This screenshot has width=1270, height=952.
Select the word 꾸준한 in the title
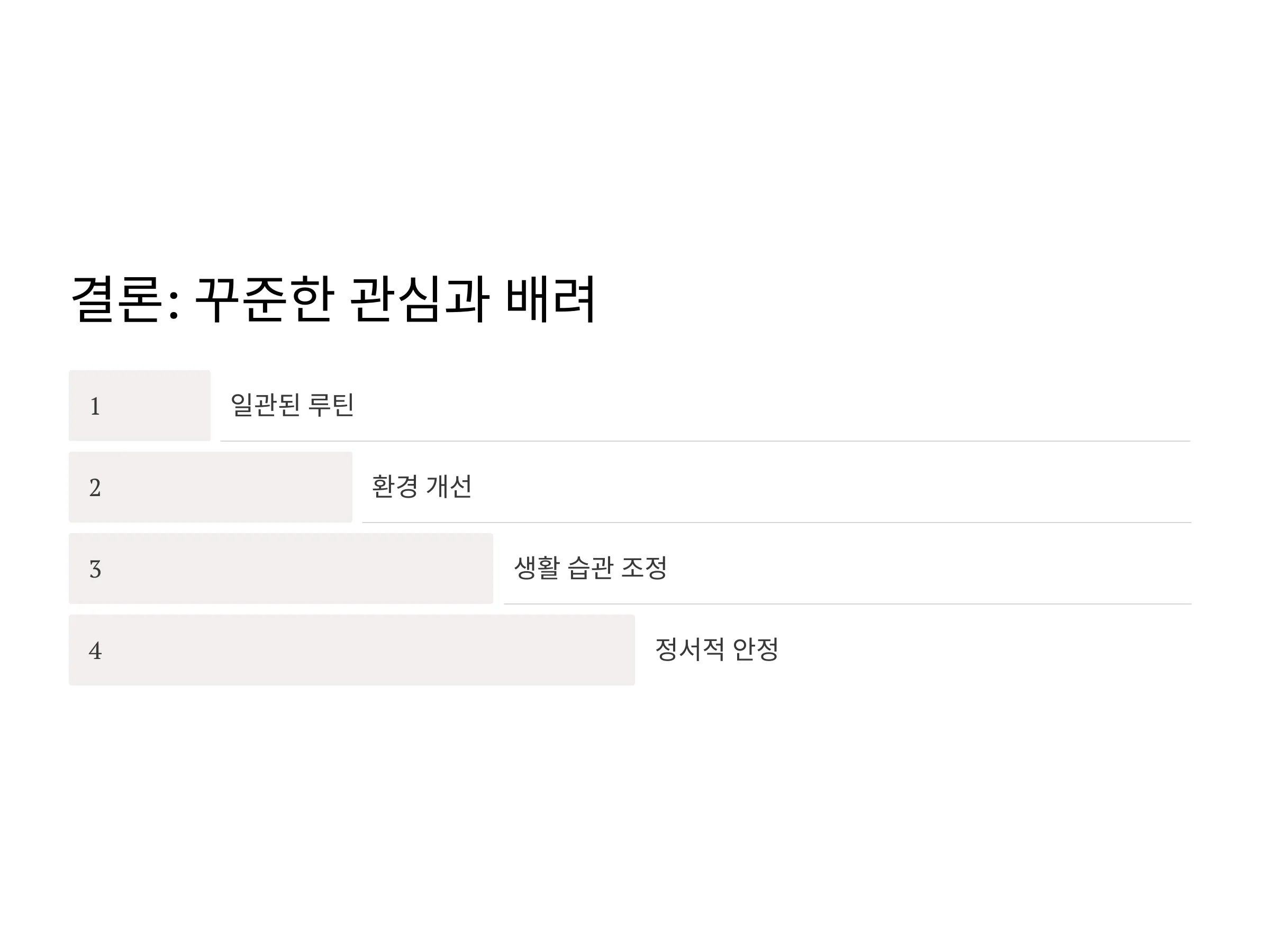(x=265, y=299)
